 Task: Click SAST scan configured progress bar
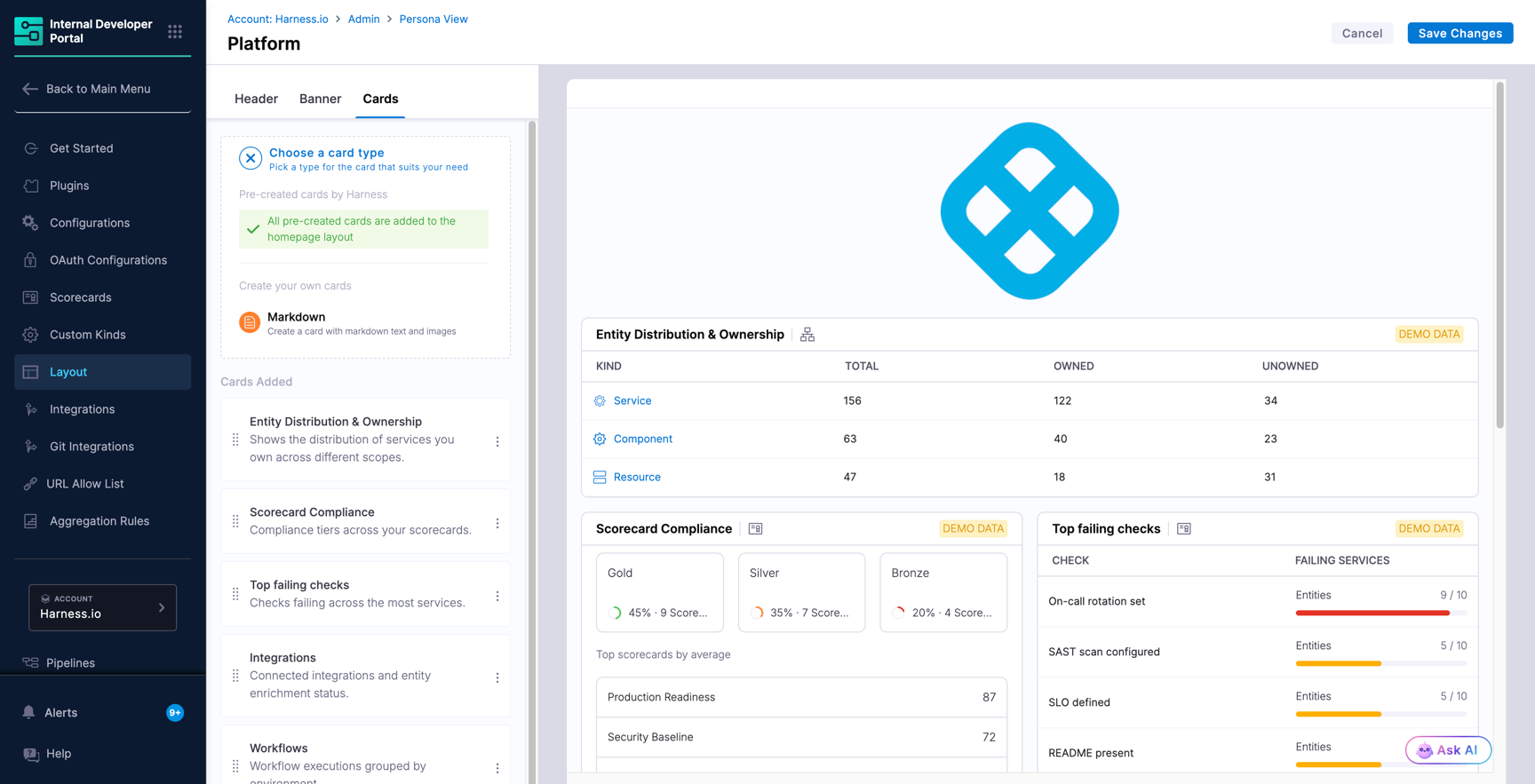coord(1381,663)
